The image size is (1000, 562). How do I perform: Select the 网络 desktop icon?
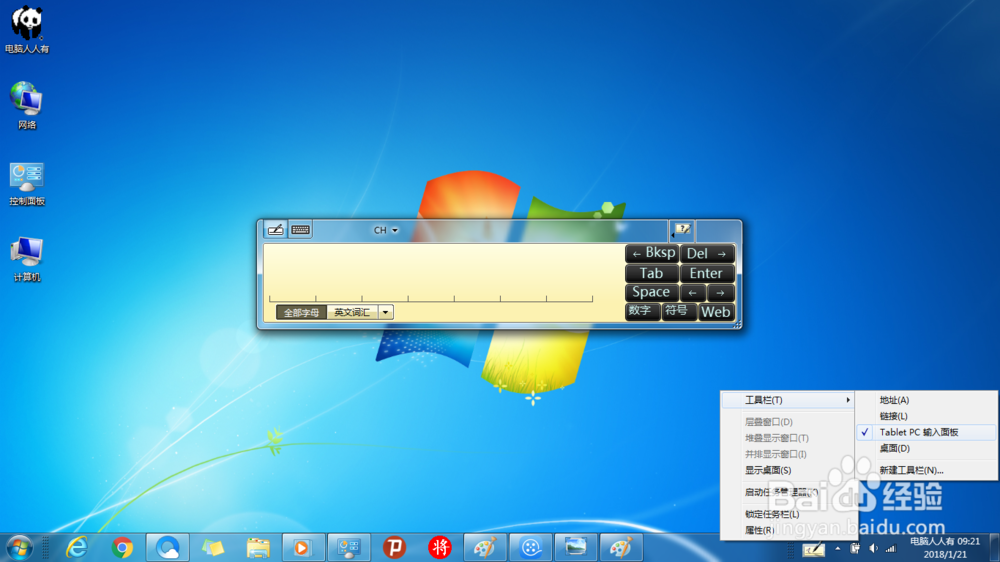tap(27, 105)
